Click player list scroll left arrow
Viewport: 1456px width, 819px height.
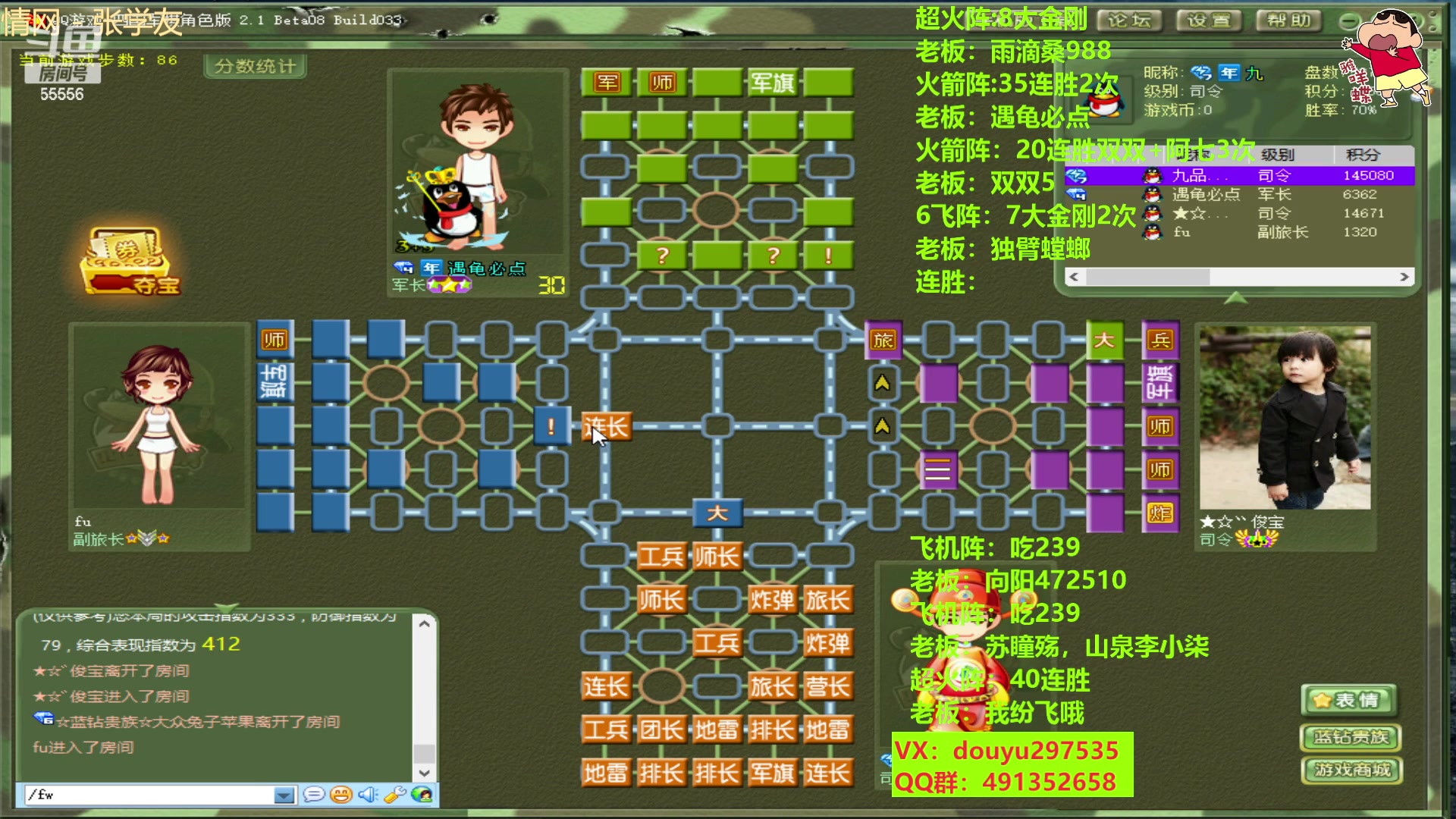(1074, 277)
